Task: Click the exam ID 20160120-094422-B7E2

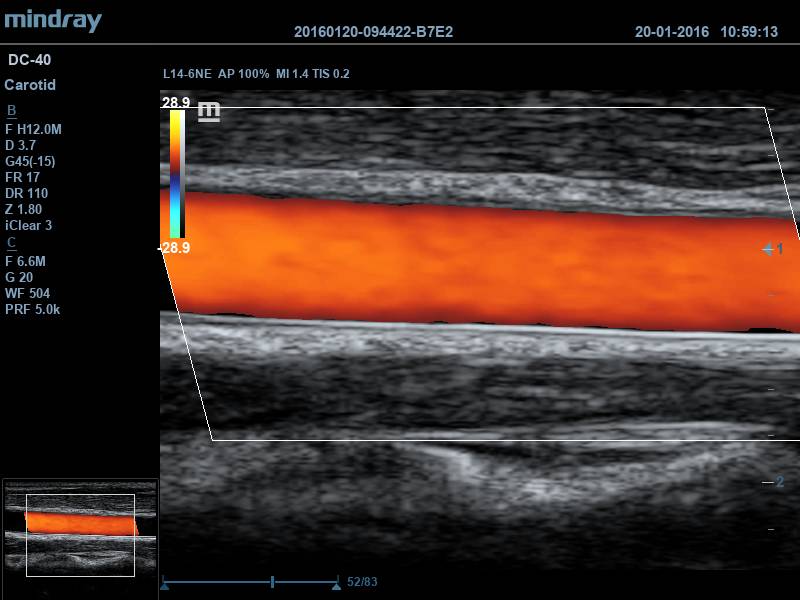Action: 373,32
